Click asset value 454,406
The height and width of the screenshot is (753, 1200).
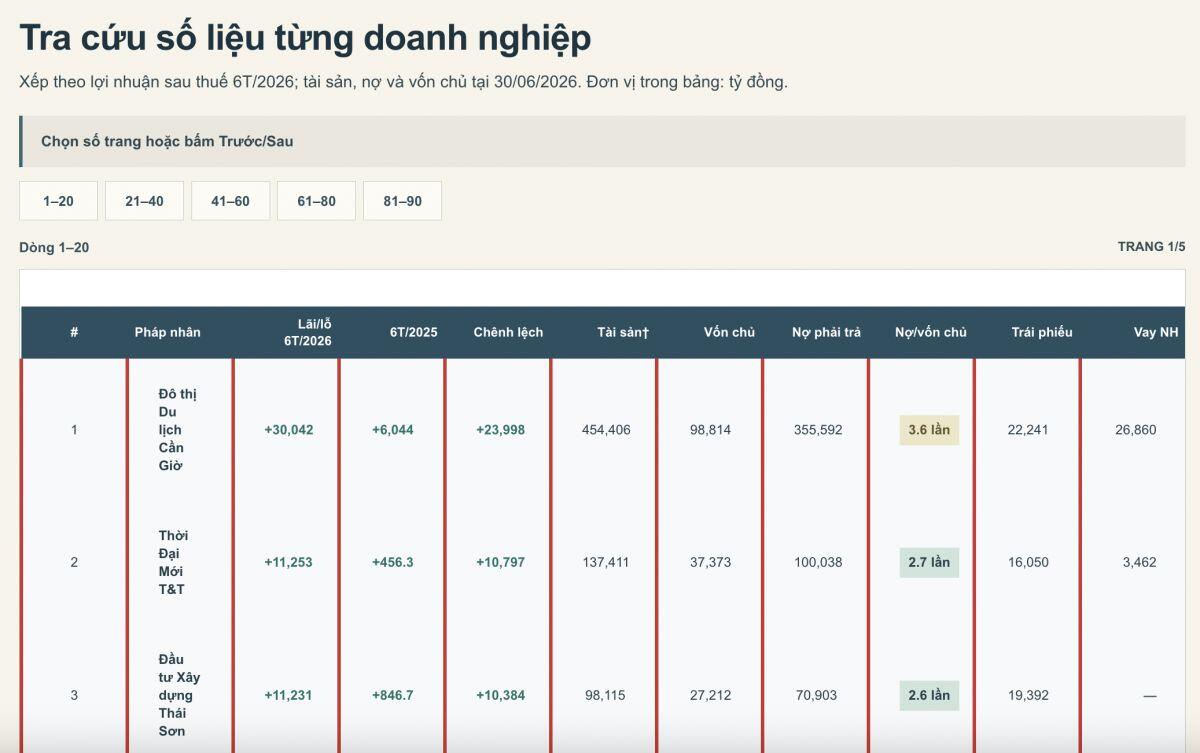pyautogui.click(x=606, y=430)
